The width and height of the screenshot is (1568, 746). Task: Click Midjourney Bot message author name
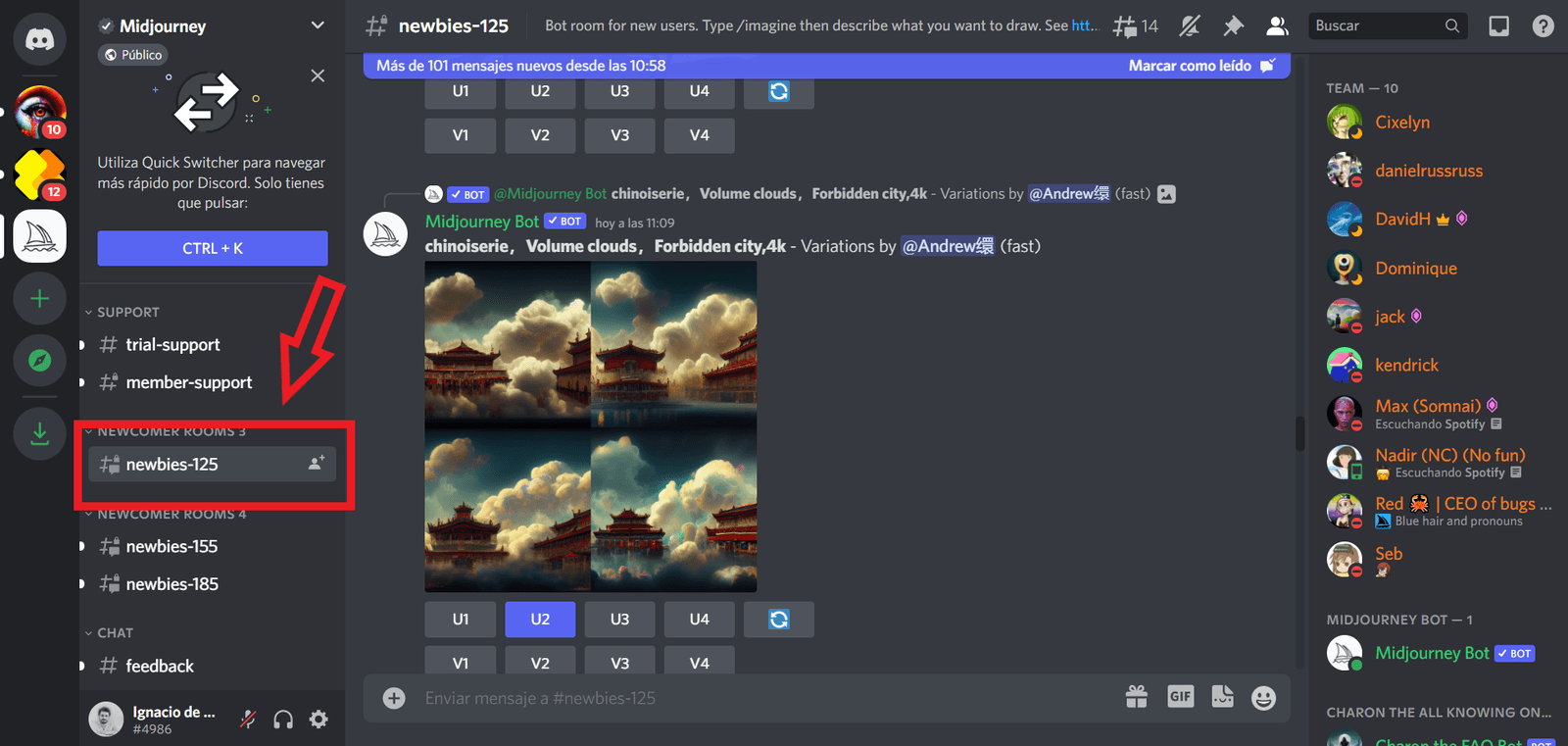[x=482, y=222]
